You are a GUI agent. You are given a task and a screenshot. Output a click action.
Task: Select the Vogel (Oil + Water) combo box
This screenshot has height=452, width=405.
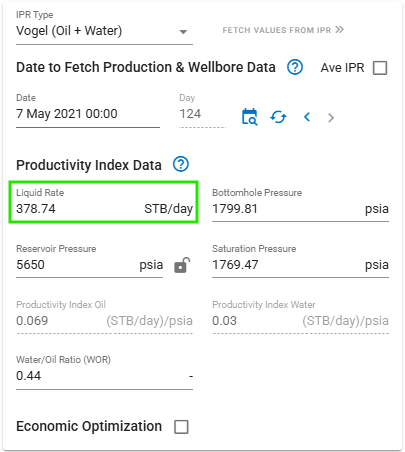(x=104, y=31)
